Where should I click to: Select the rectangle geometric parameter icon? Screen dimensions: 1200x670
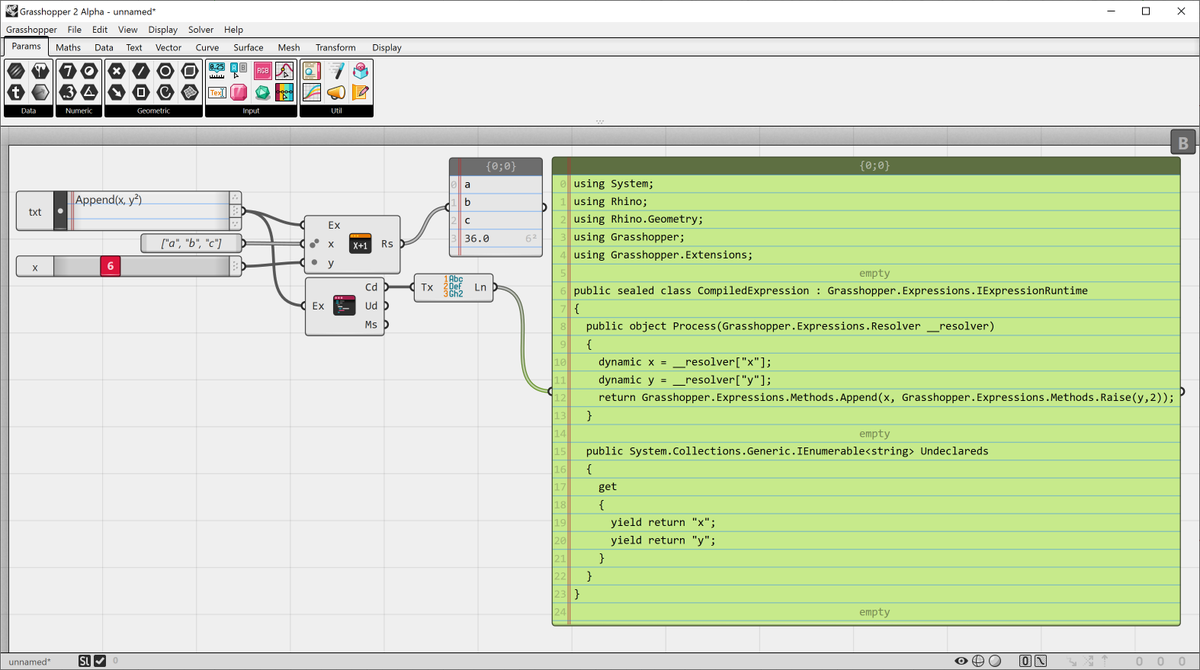click(x=141, y=92)
